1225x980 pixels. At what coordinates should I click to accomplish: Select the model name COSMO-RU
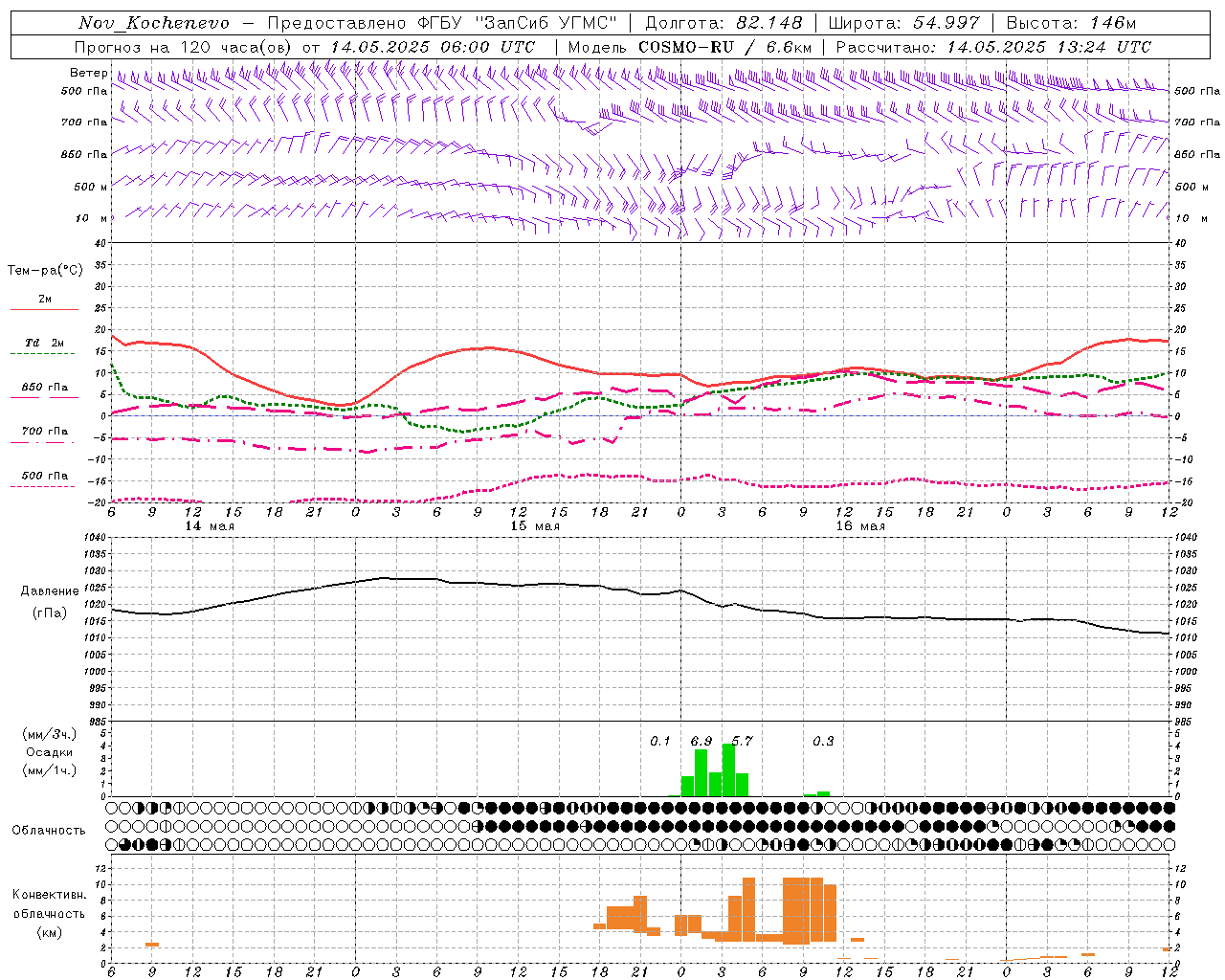tap(686, 47)
